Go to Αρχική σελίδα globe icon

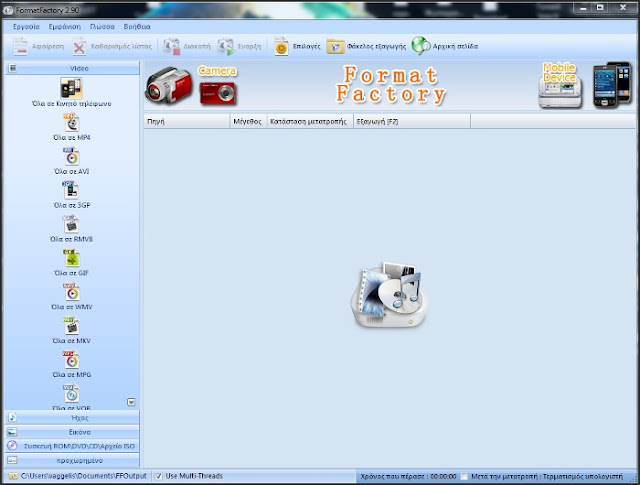[x=420, y=46]
